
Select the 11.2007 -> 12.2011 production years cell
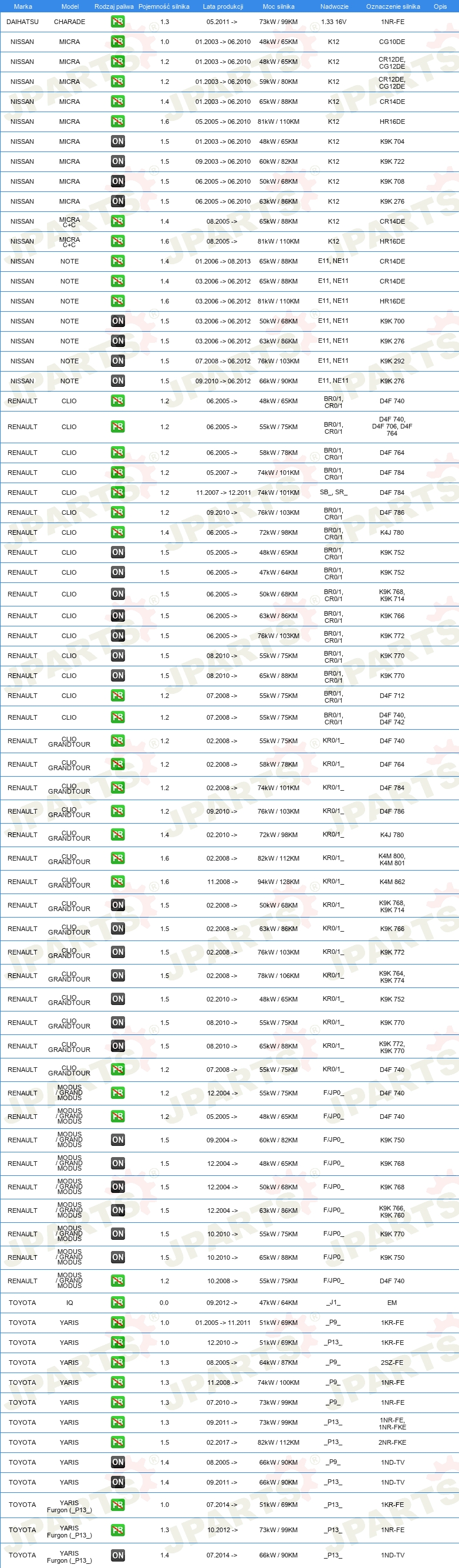pos(223,493)
